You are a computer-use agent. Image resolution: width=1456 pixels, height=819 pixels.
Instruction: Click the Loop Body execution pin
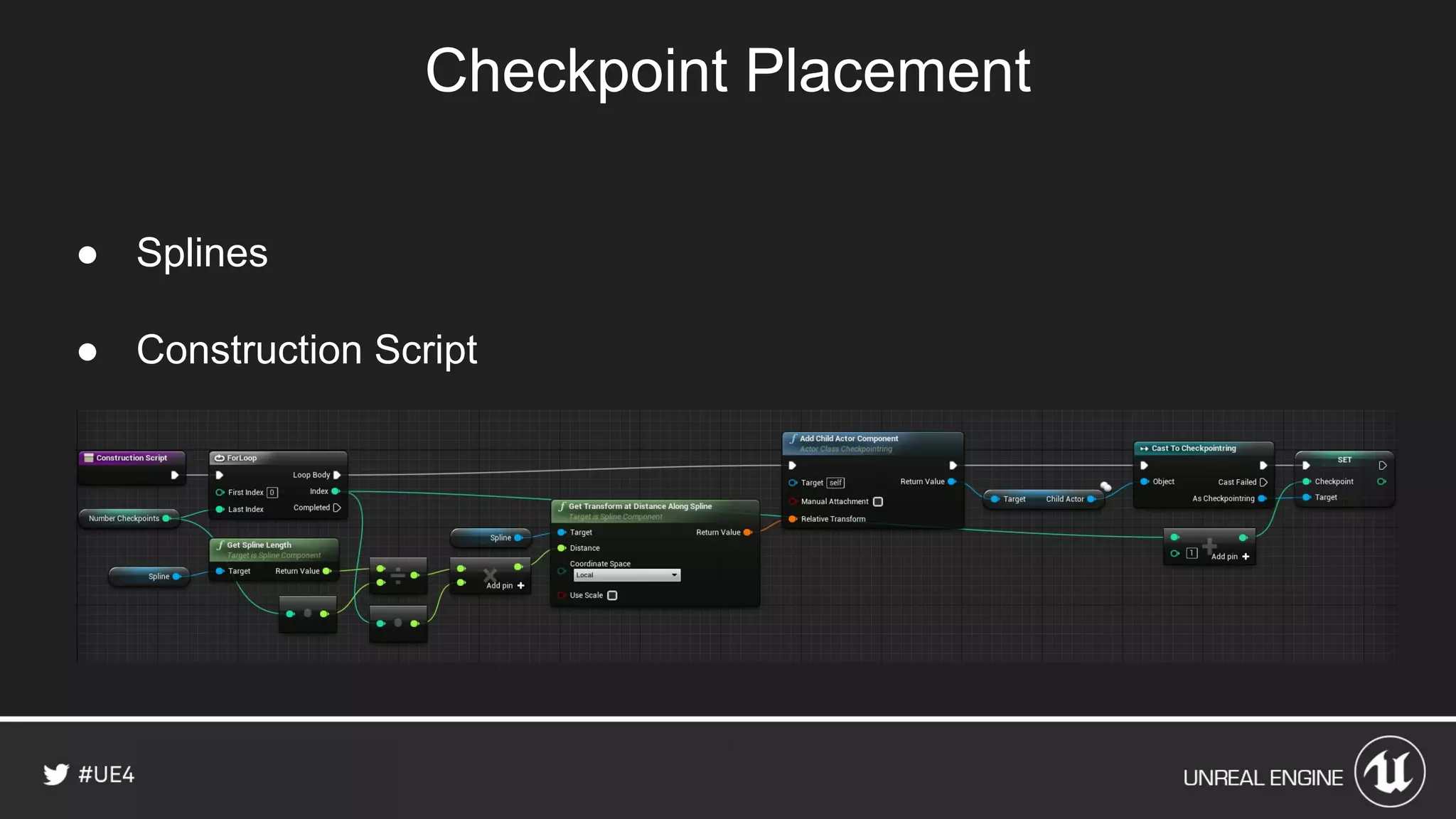tap(337, 475)
